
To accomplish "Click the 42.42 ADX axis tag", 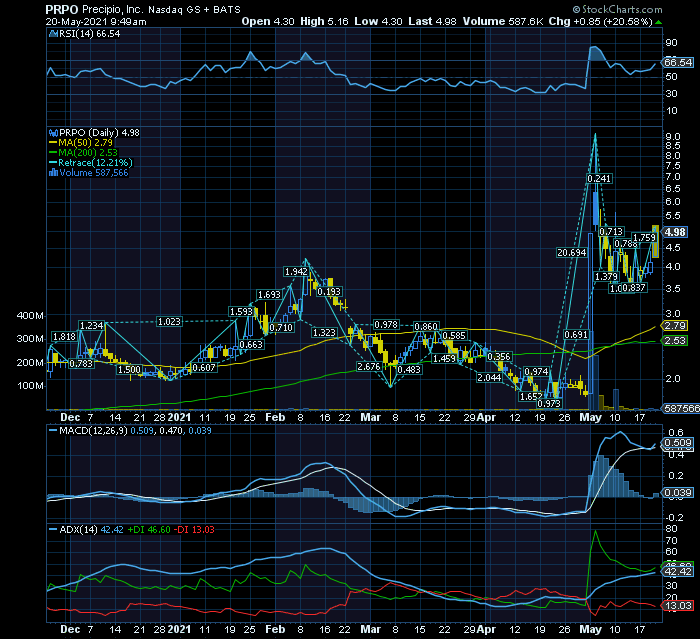I will pyautogui.click(x=678, y=572).
